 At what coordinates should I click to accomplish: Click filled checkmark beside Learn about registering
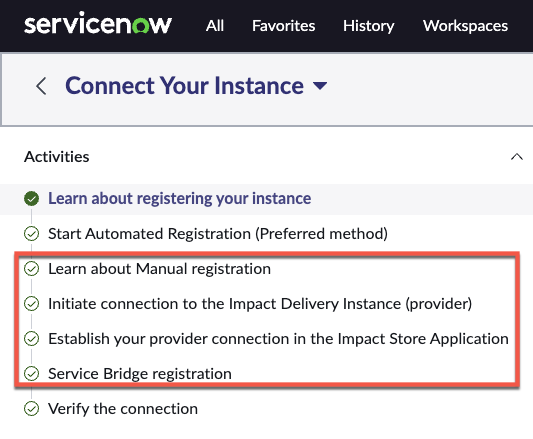pos(32,199)
